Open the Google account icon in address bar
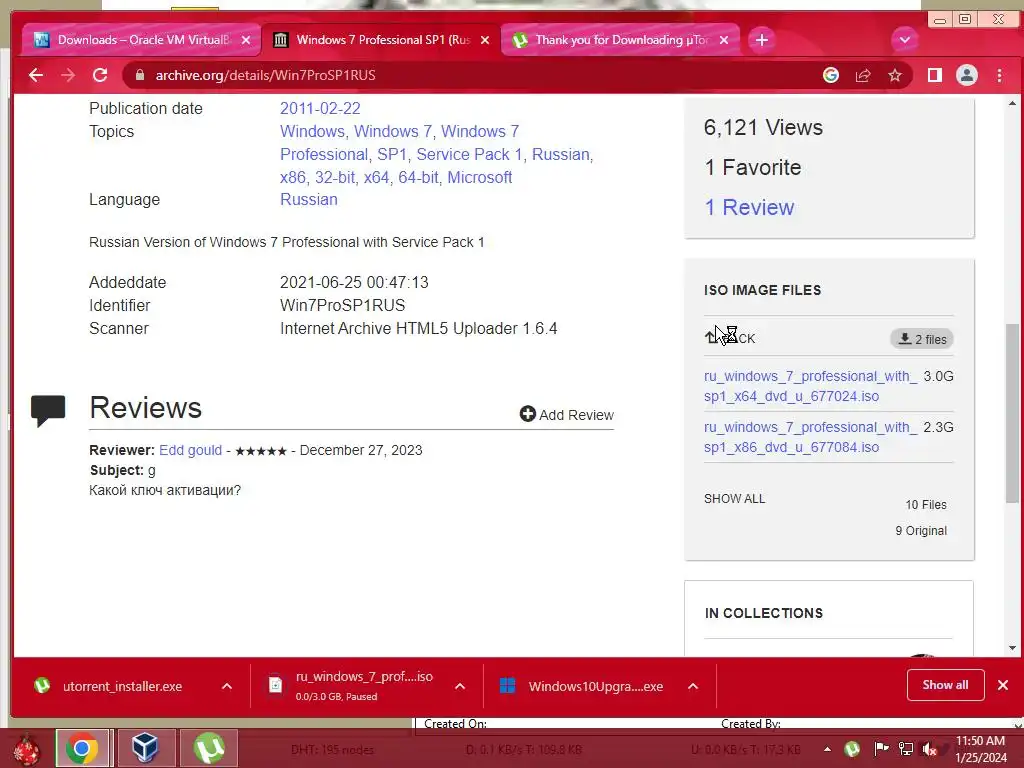The width and height of the screenshot is (1024, 768). click(x=831, y=75)
